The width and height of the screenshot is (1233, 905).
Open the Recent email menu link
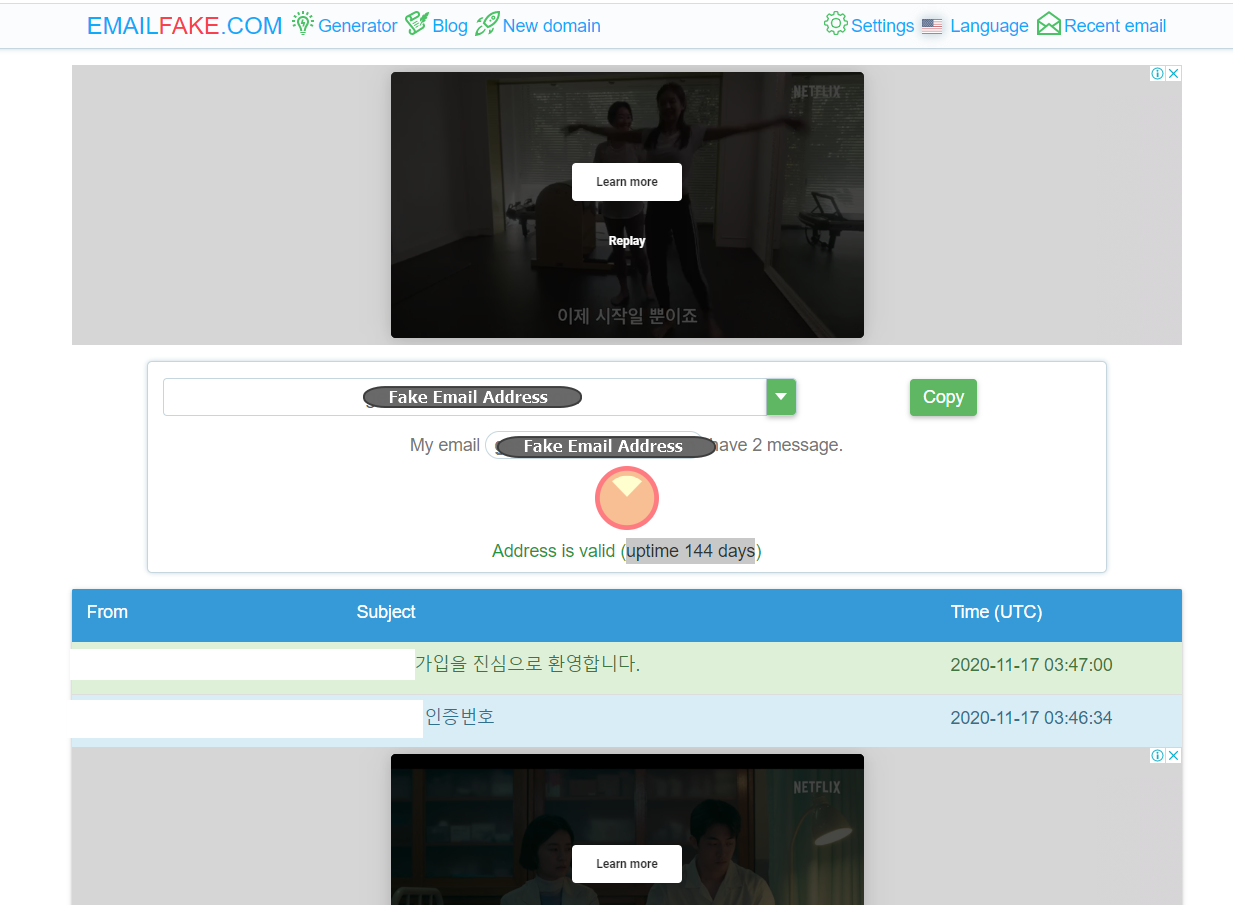coord(1115,26)
